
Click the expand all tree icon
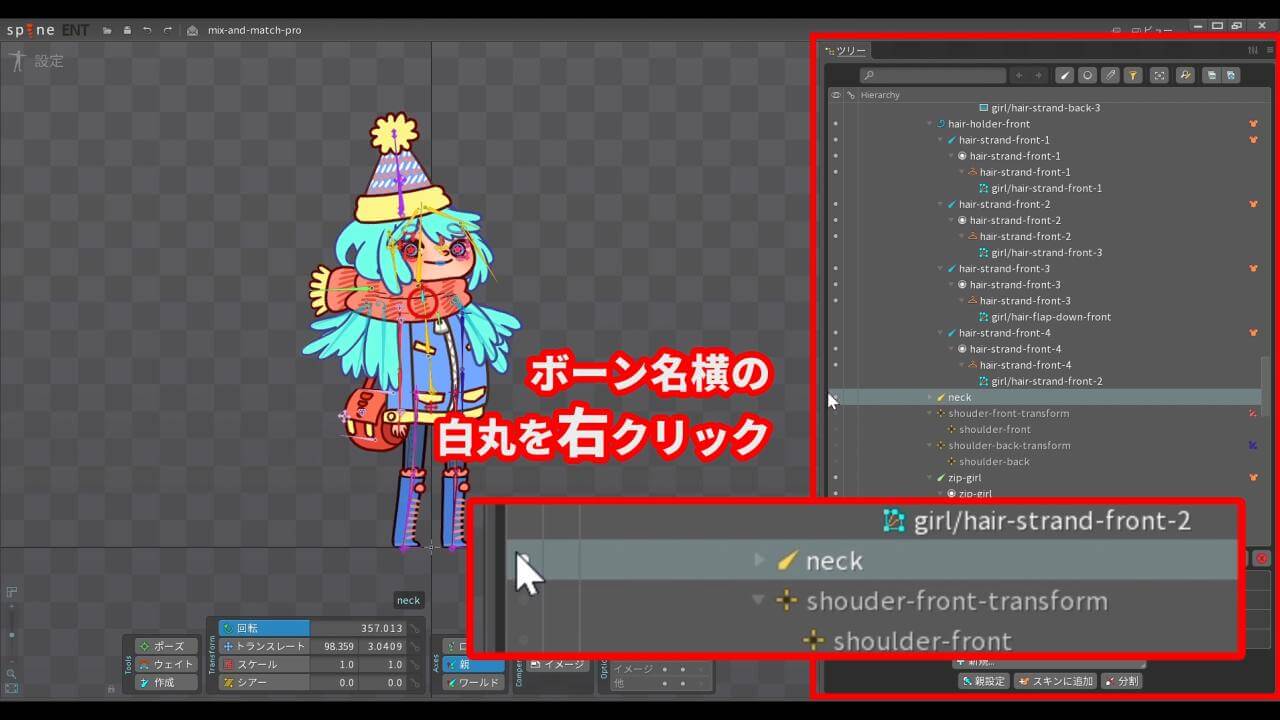click(1231, 75)
